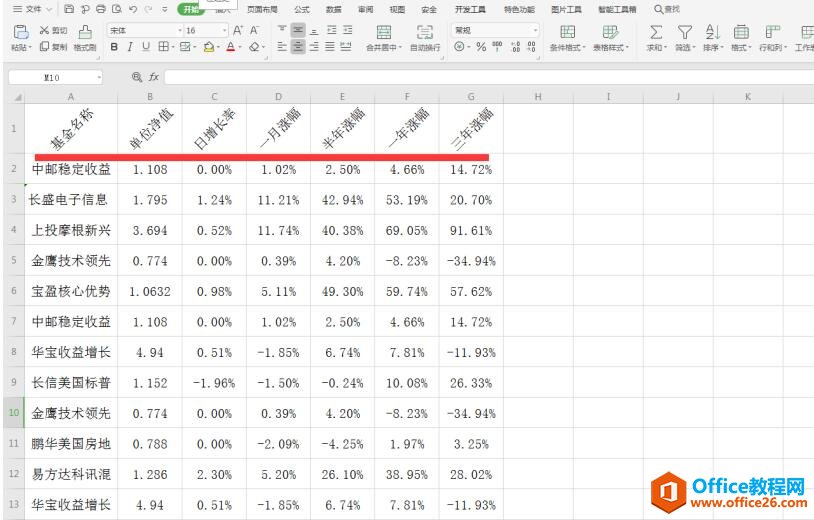814x520 pixels.
Task: Align text left horizontally
Action: tap(282, 47)
